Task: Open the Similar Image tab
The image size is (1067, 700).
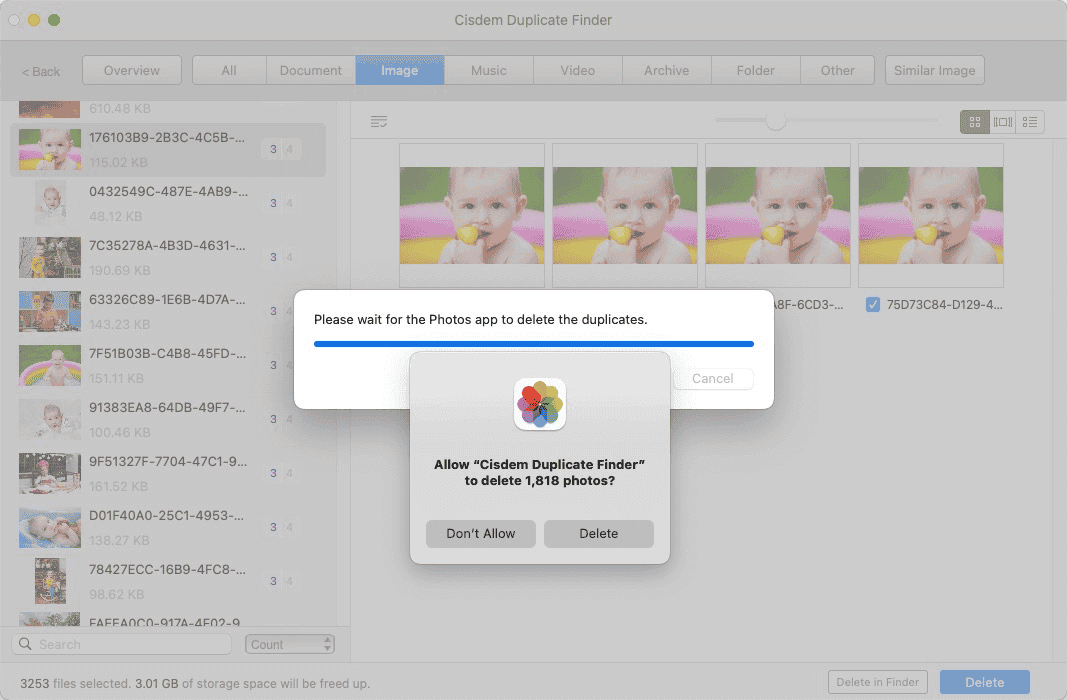Action: [934, 70]
